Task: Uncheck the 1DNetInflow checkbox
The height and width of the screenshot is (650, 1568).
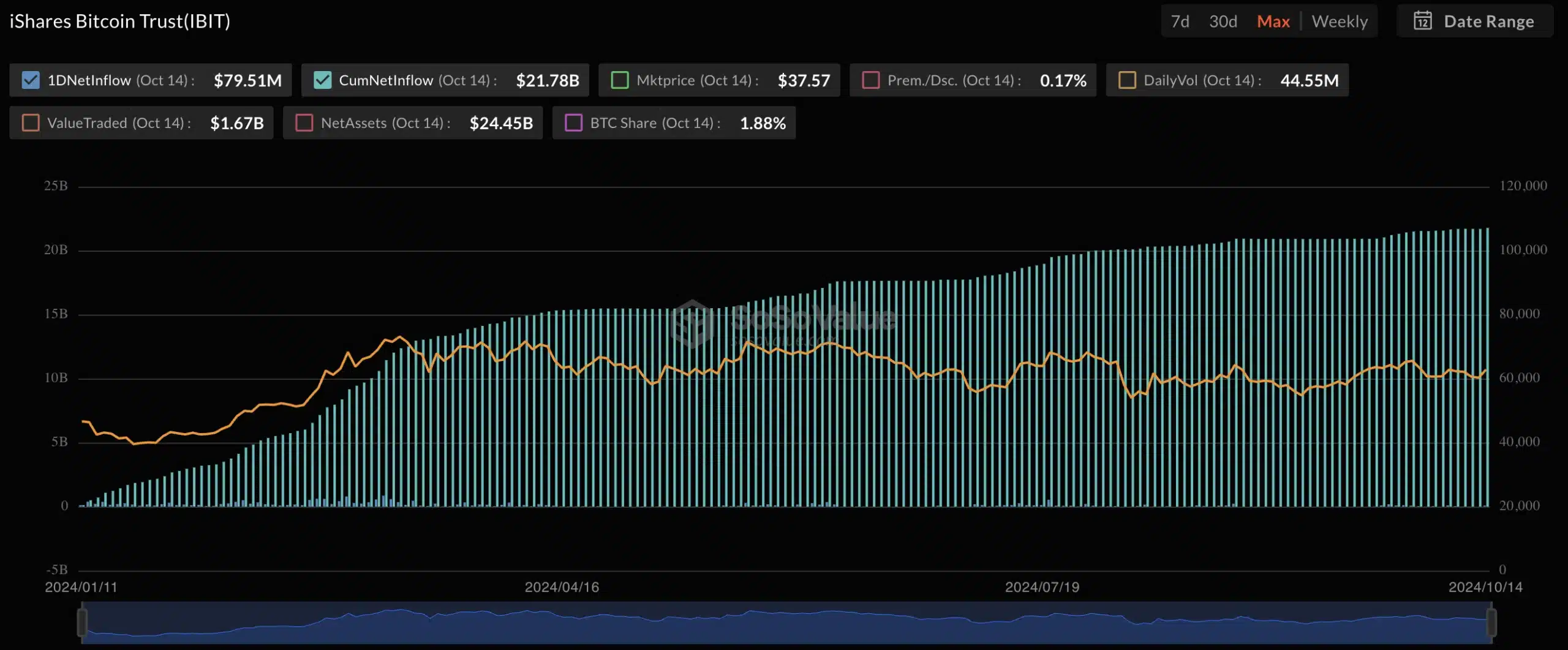Action: tap(31, 80)
